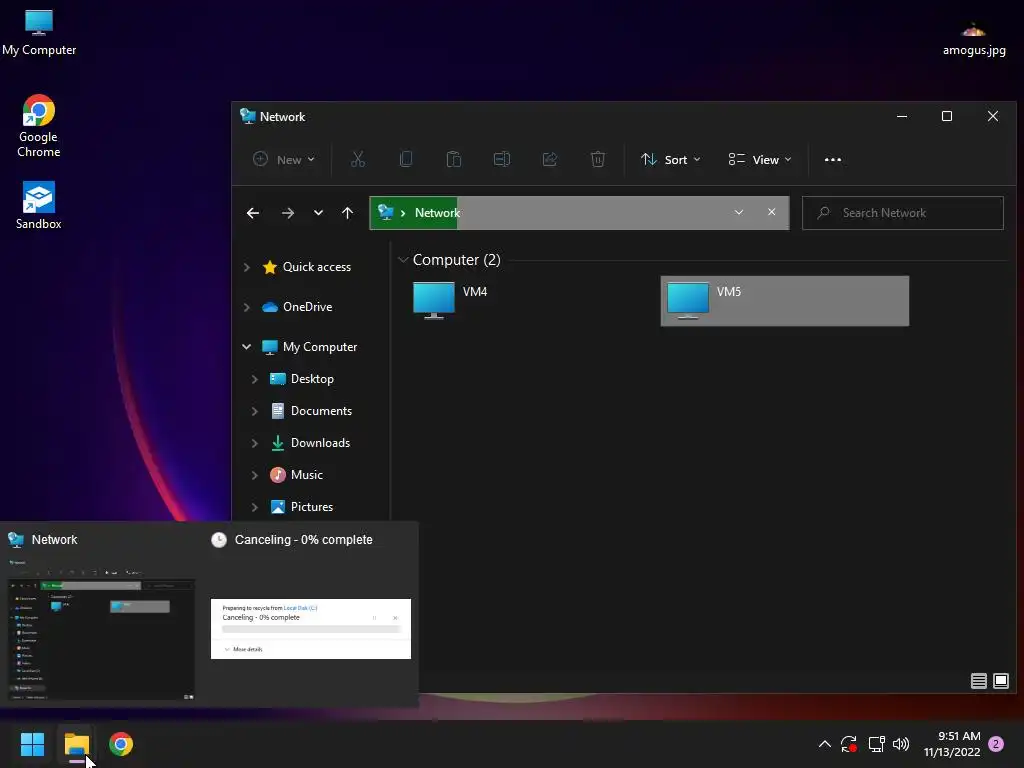Select the VM5 computer
Screen dimensions: 1024x768
(x=784, y=301)
